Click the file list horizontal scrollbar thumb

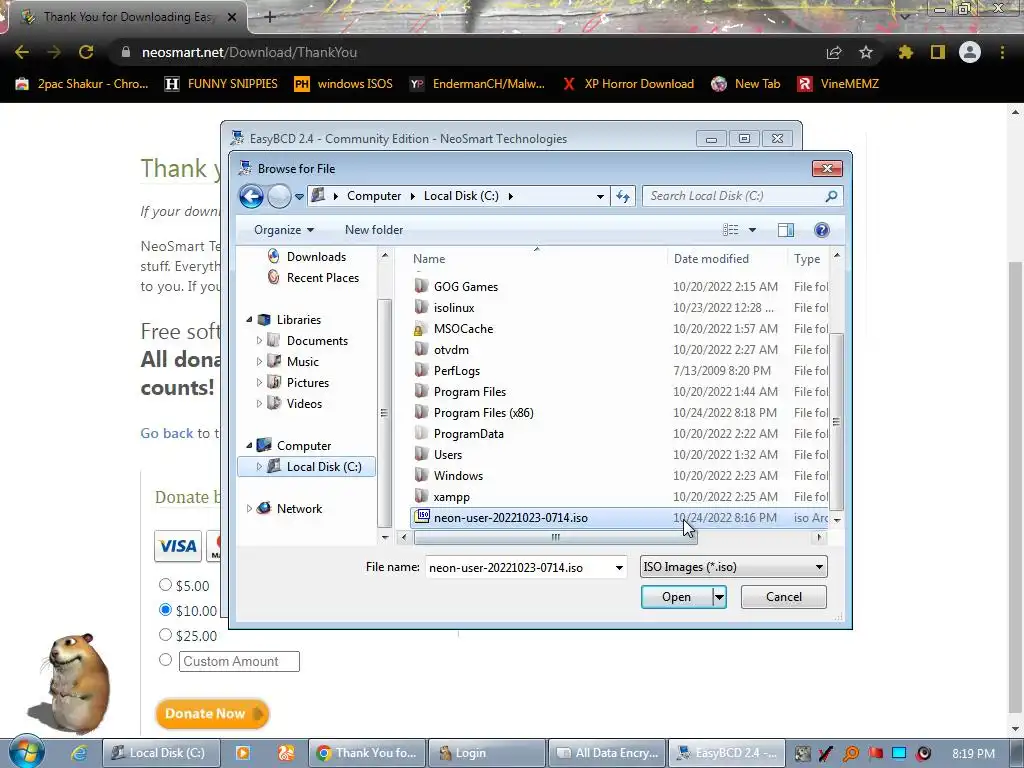[556, 537]
